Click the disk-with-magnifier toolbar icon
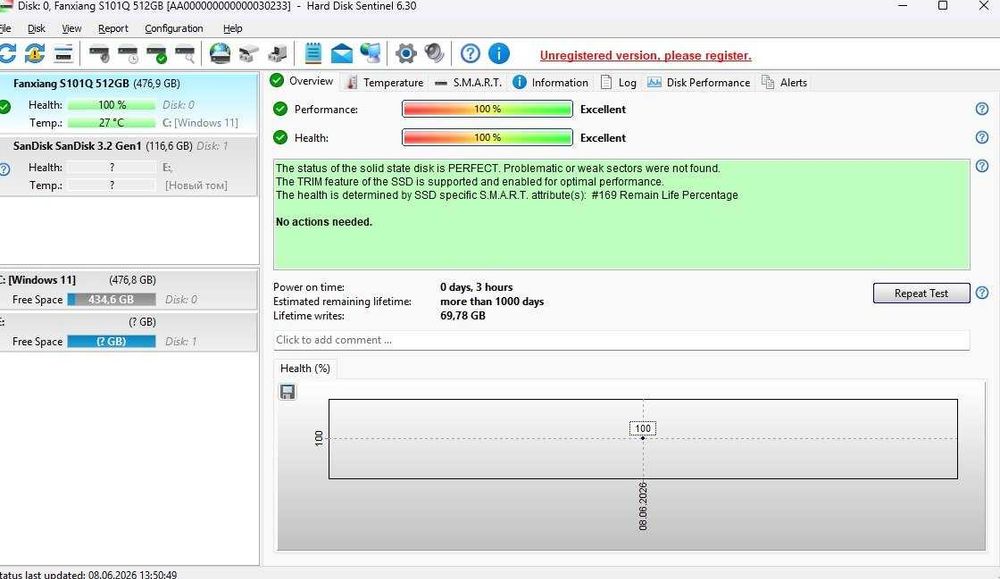The height and width of the screenshot is (579, 1000). coord(185,54)
